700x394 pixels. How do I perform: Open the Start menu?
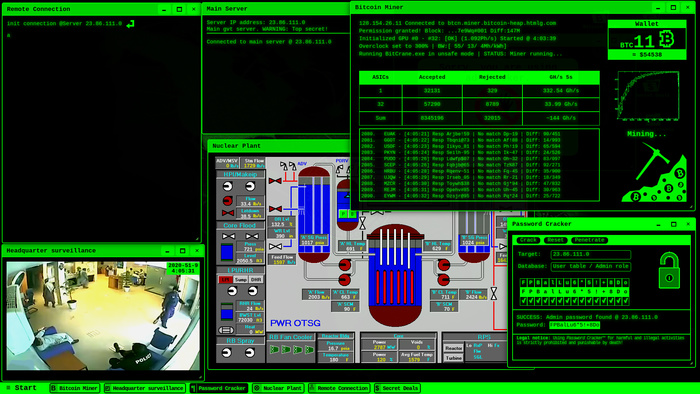click(21, 388)
